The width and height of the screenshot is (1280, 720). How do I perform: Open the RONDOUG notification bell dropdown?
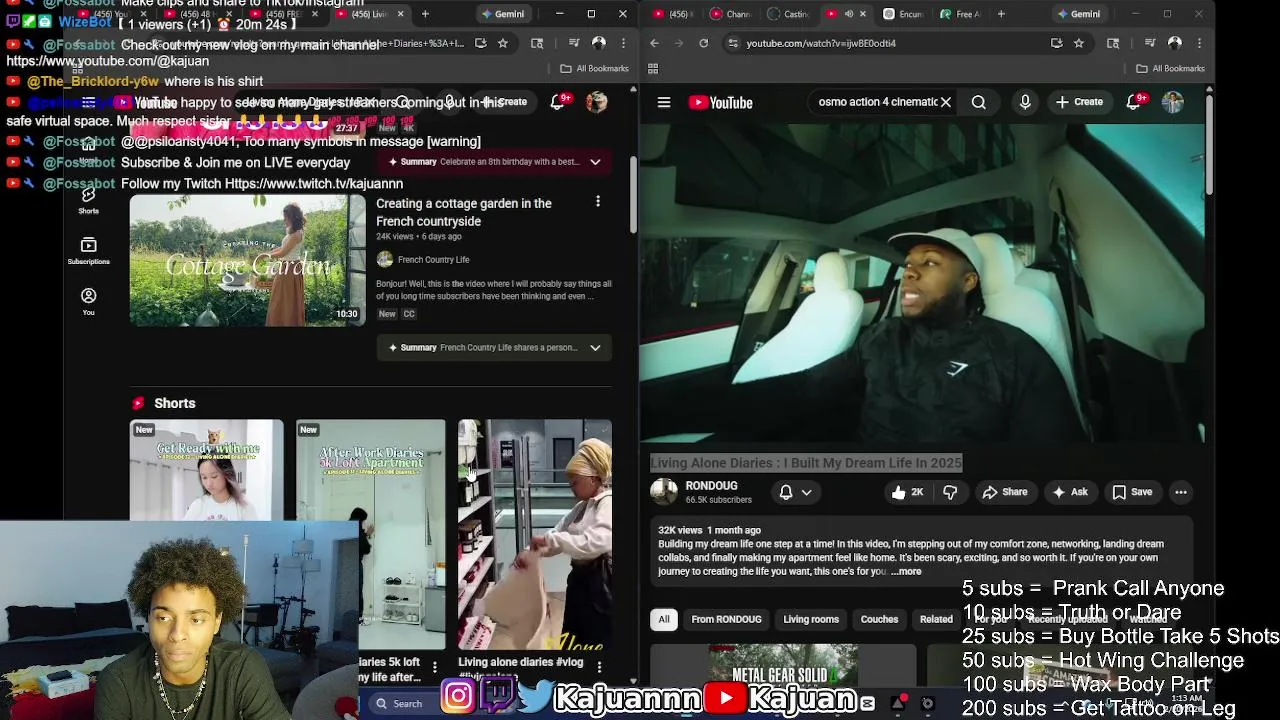[x=795, y=492]
